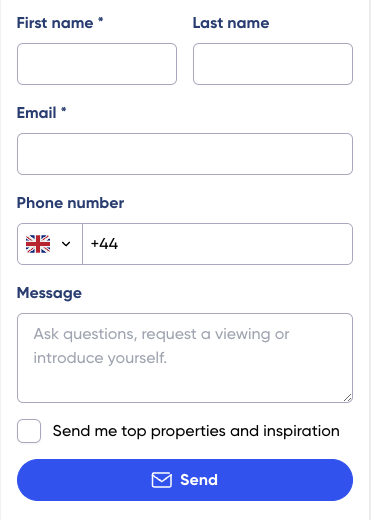Select the Email input field
This screenshot has width=371, height=520.
[185, 154]
